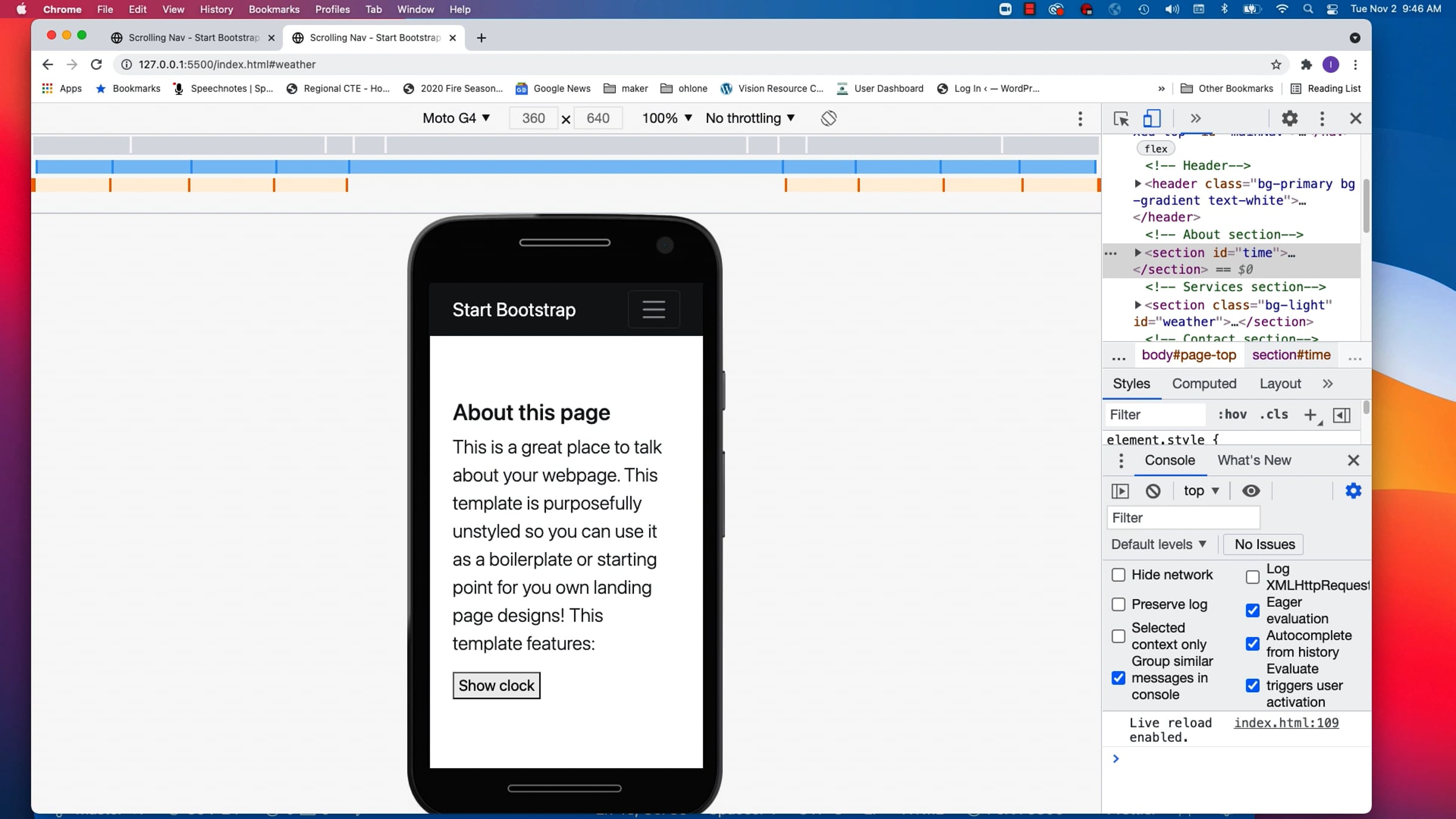Click the rotate device orientation icon
Image resolution: width=1456 pixels, height=819 pixels.
click(x=829, y=118)
